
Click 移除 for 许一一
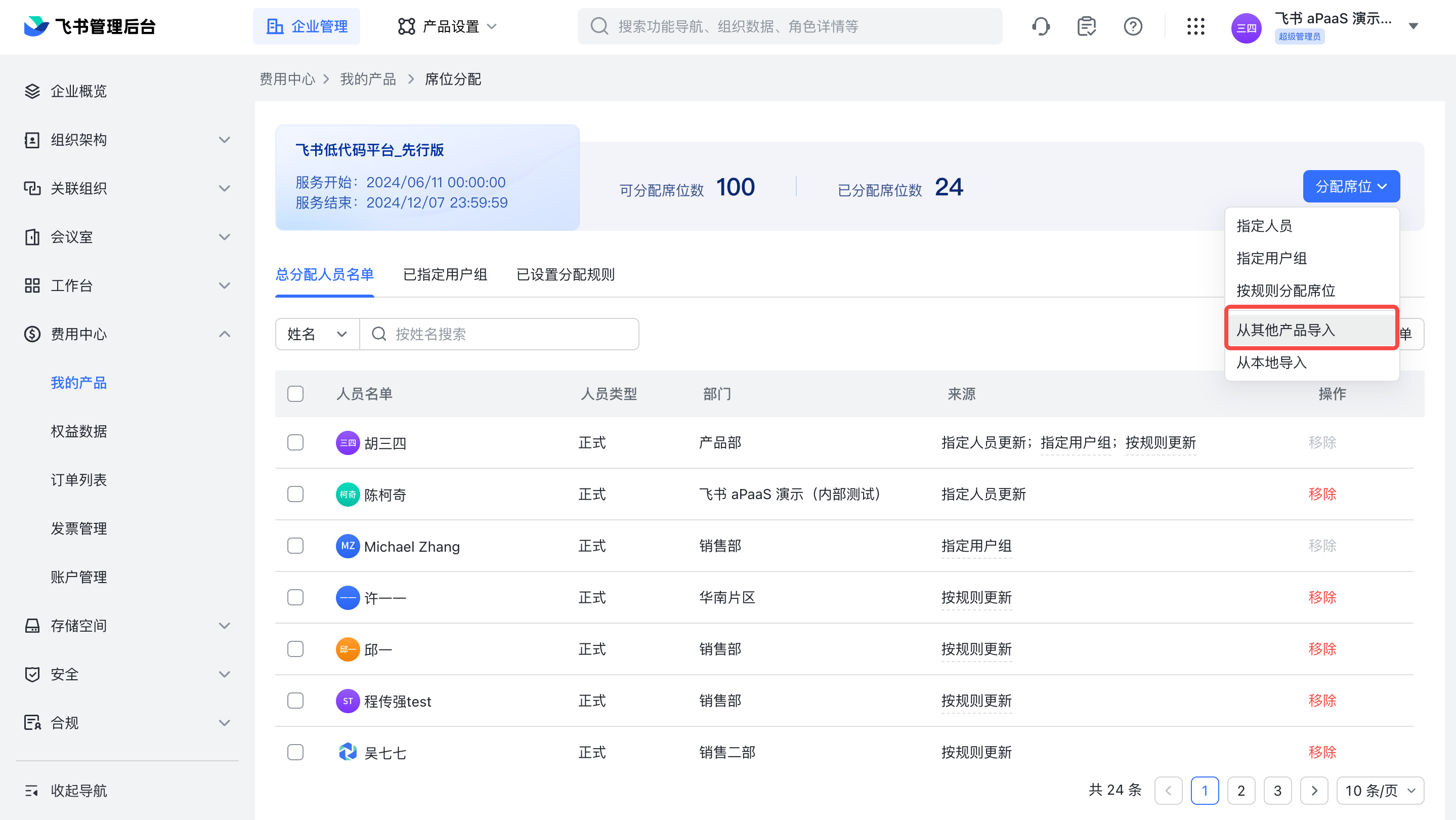click(x=1322, y=598)
